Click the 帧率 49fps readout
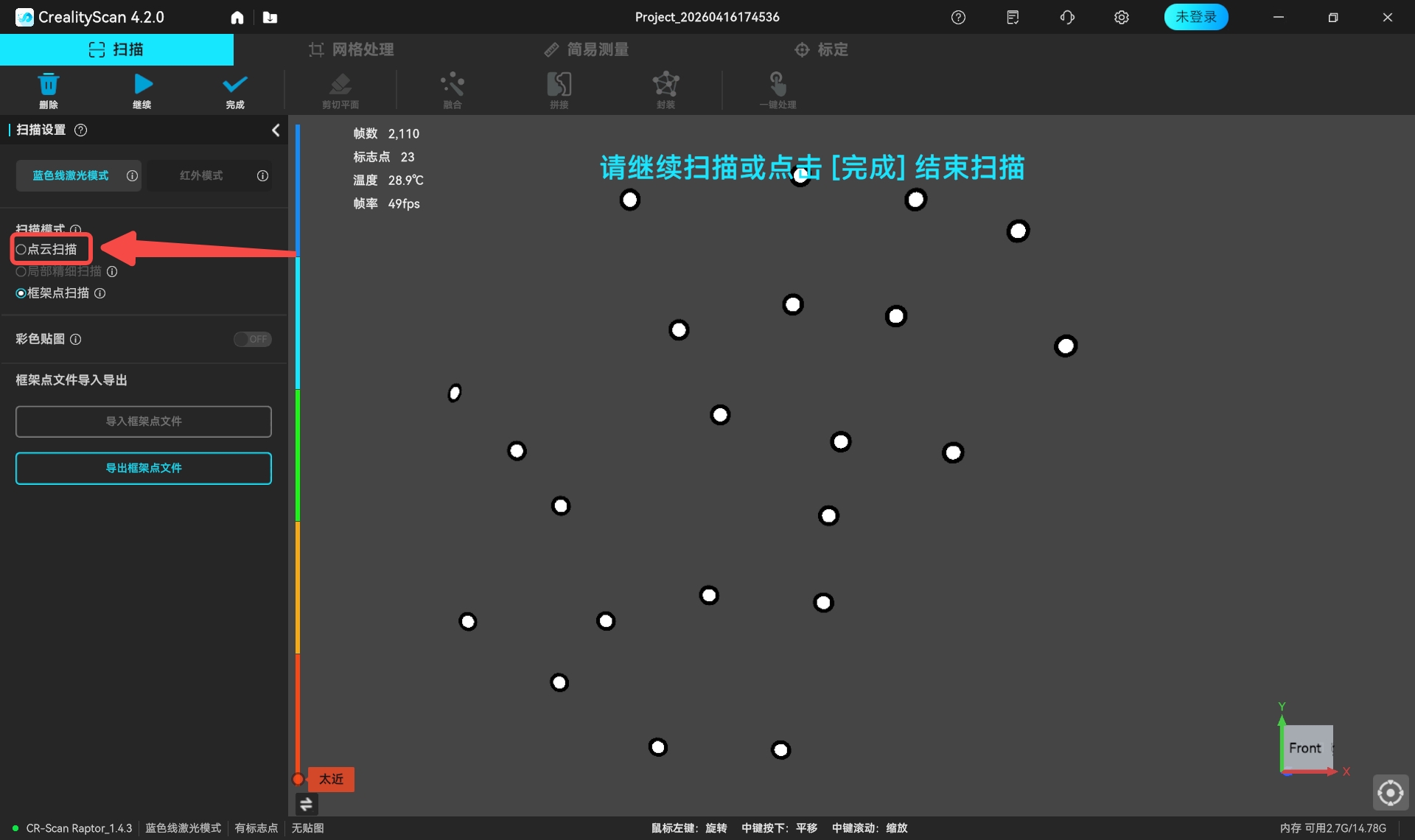 [x=386, y=203]
